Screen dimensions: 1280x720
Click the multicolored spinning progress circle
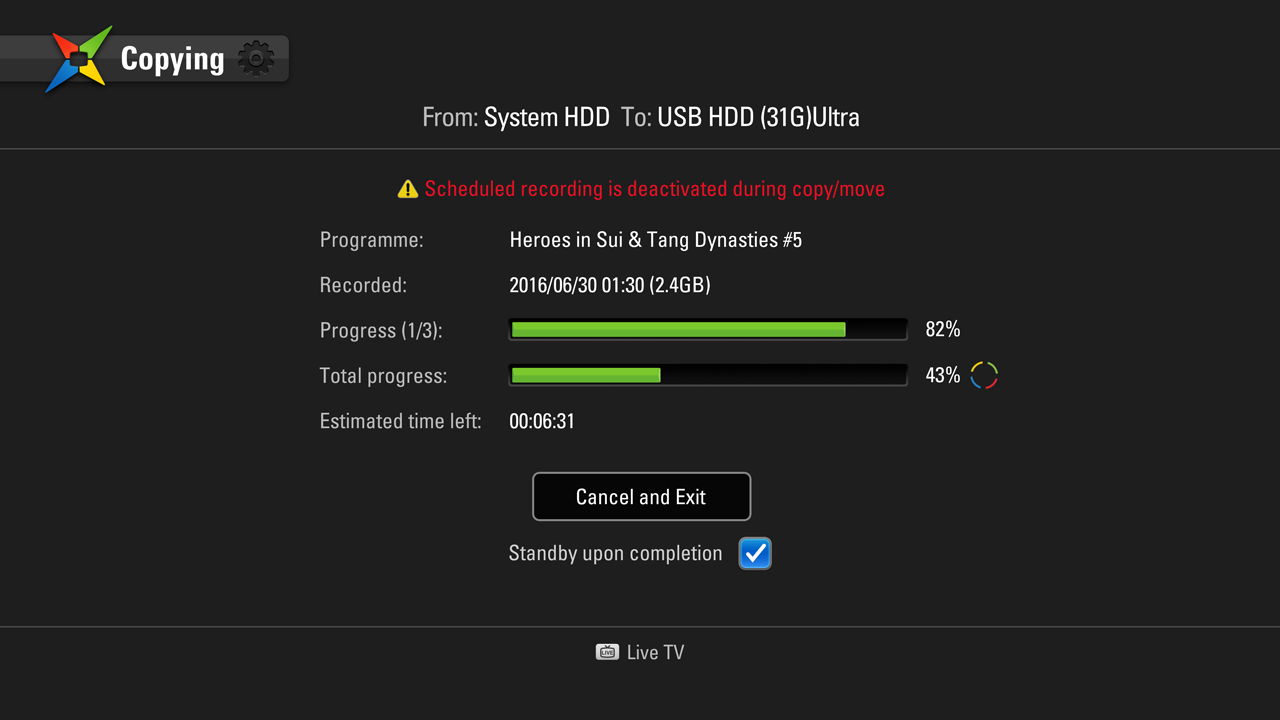click(x=984, y=375)
